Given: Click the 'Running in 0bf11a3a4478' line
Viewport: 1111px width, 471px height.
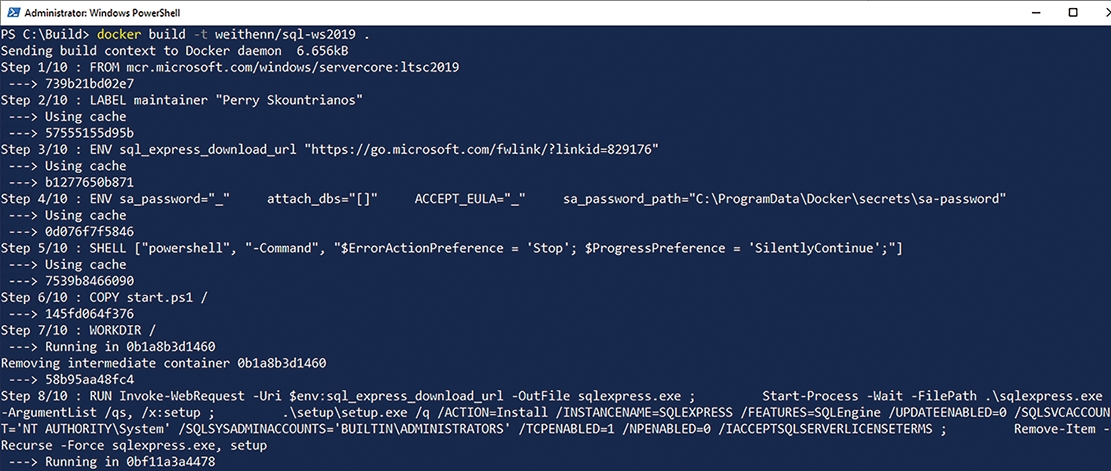Looking at the screenshot, I should tap(130, 462).
